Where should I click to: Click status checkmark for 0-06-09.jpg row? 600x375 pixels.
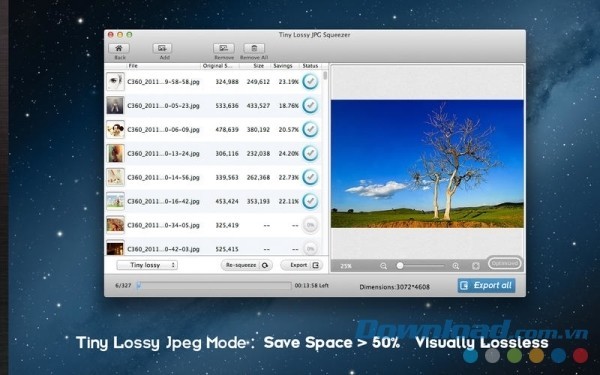click(x=310, y=129)
